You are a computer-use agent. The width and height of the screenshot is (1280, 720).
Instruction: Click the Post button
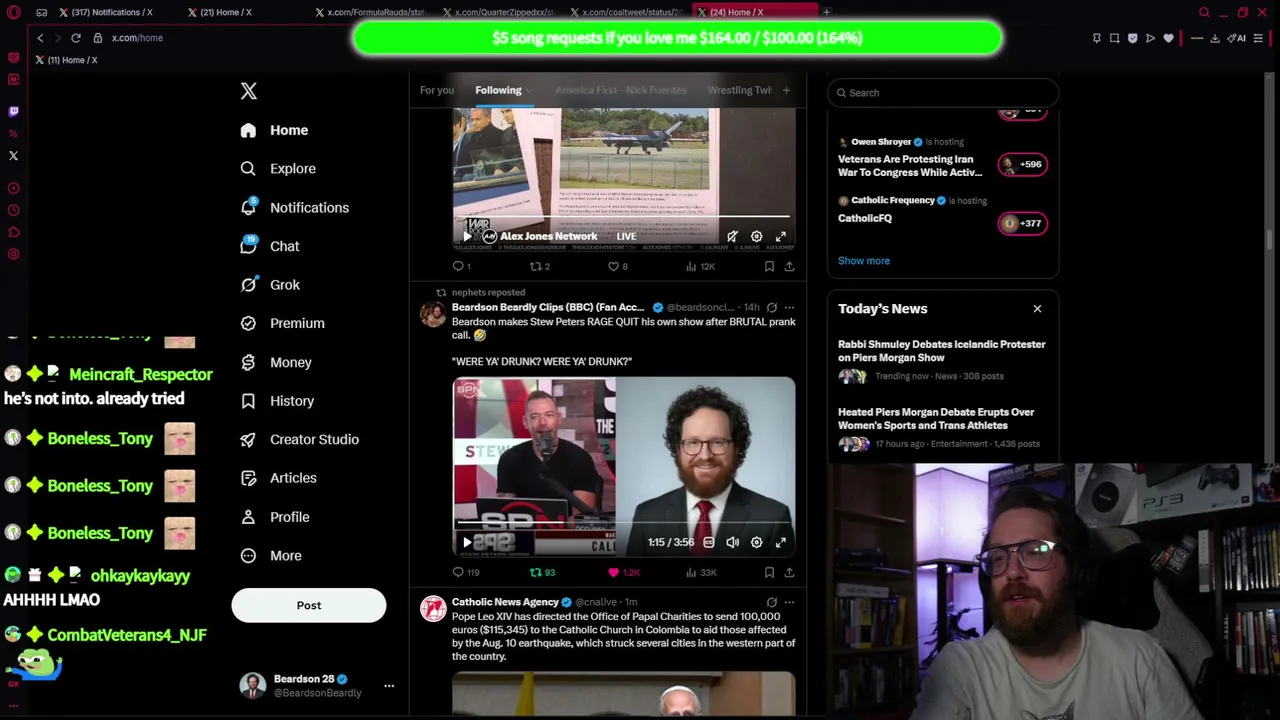[x=309, y=605]
